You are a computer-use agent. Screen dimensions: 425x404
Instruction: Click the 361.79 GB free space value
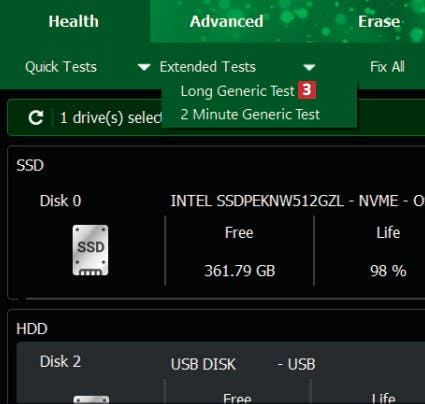(x=240, y=271)
